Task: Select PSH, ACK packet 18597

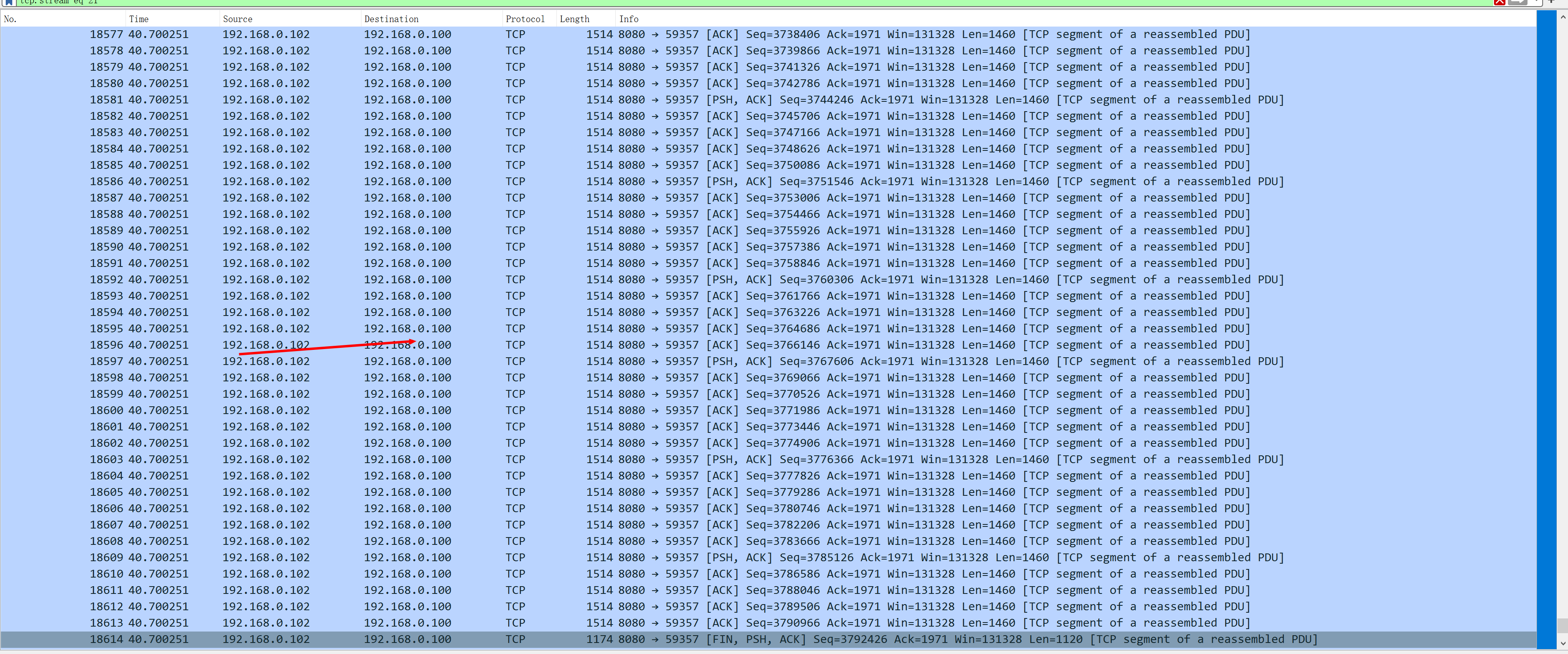Action: tap(768, 361)
